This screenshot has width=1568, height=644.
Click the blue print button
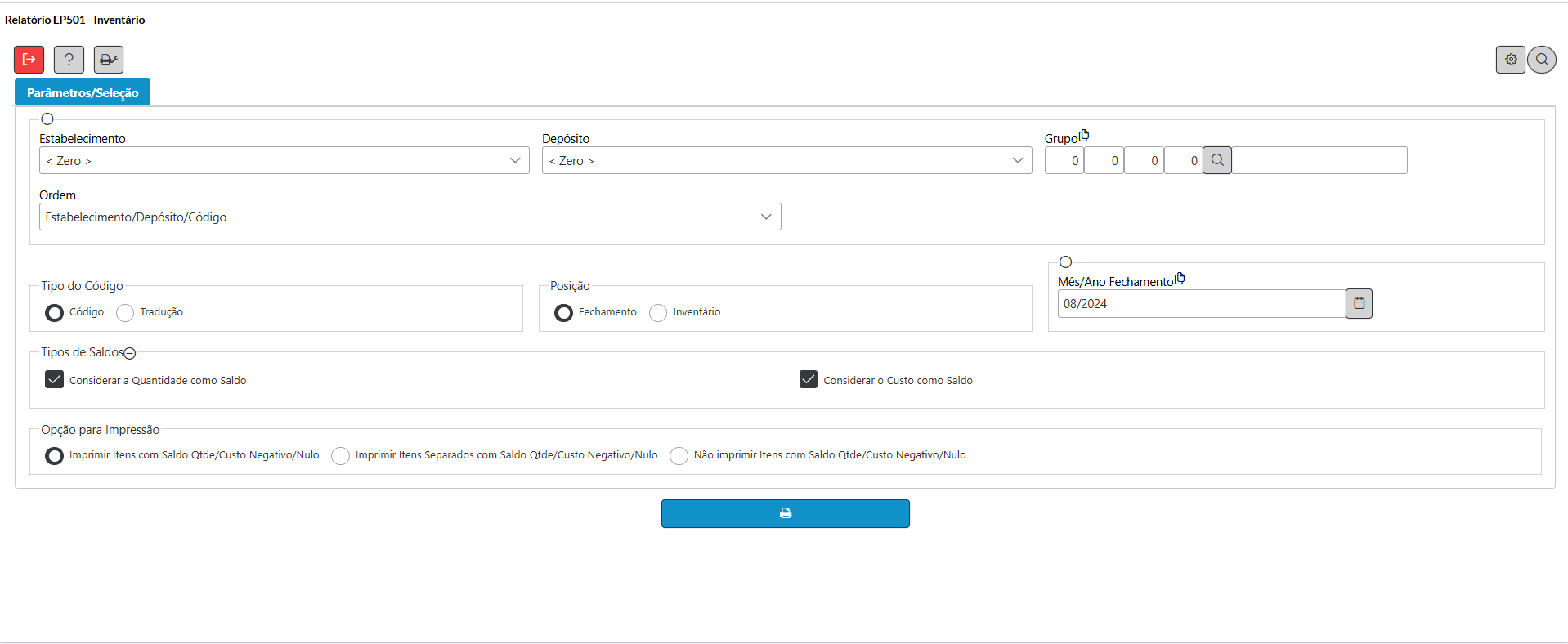click(785, 513)
